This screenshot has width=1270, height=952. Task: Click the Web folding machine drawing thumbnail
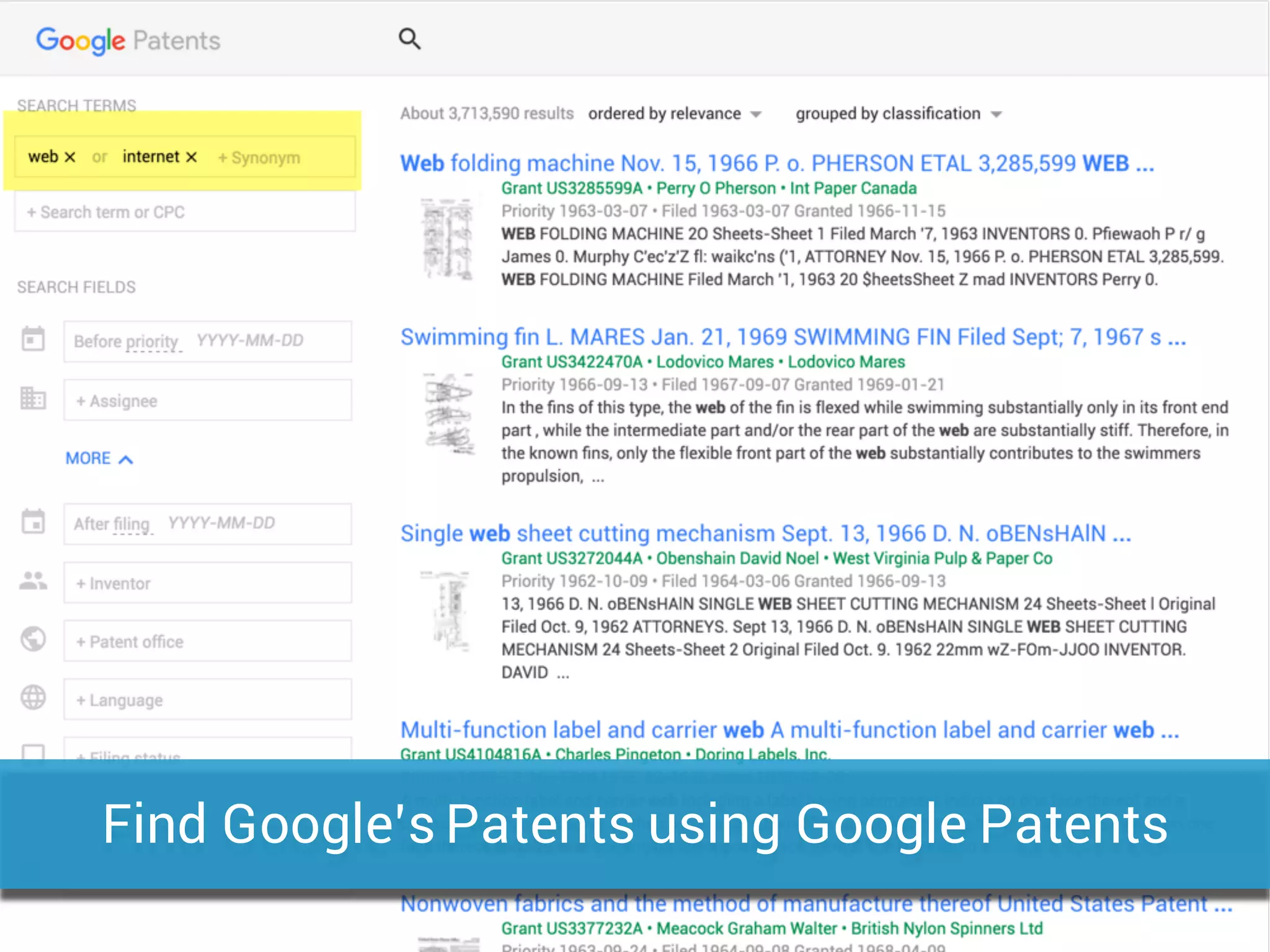pos(447,239)
